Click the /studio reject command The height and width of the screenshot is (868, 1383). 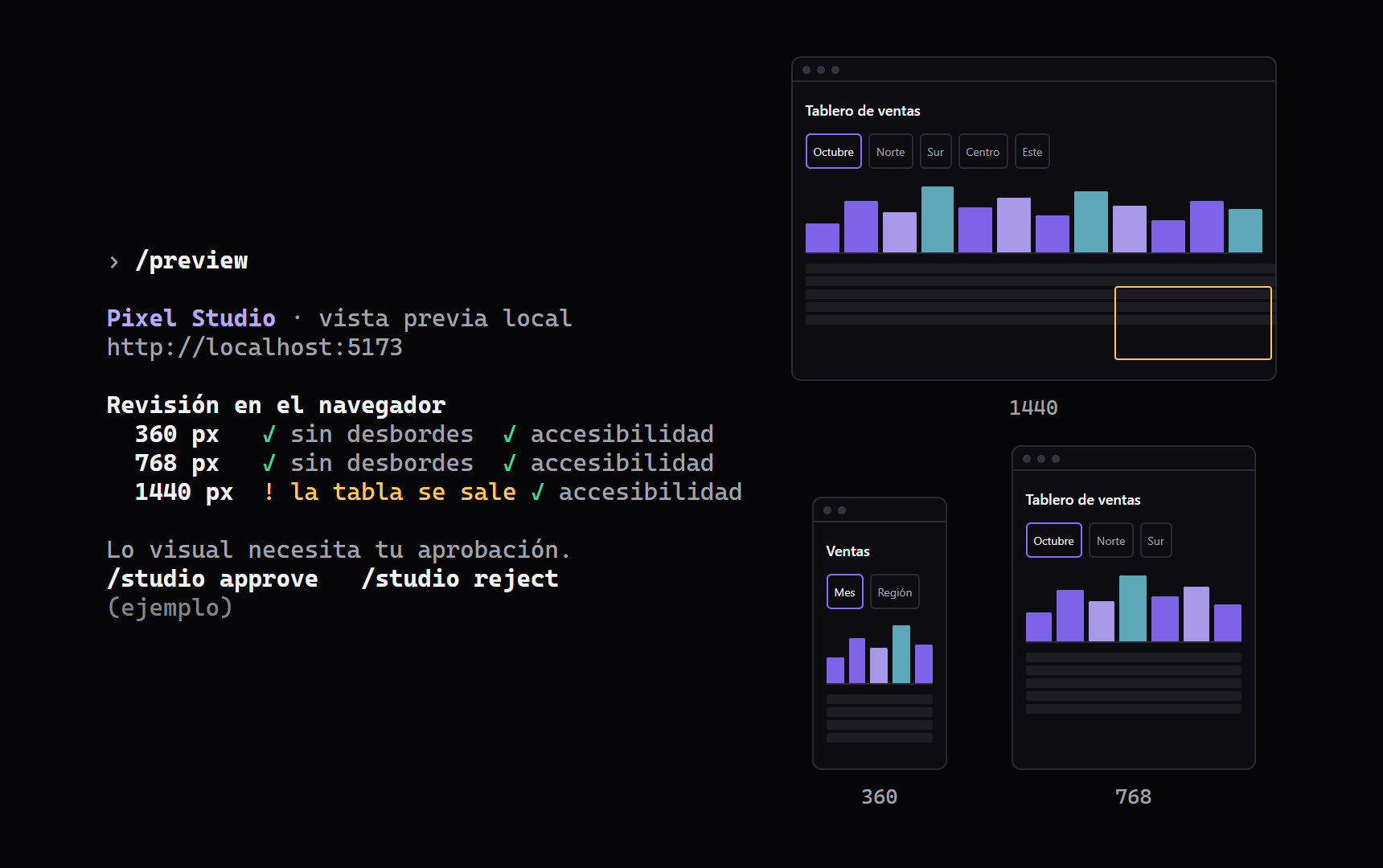click(x=460, y=579)
